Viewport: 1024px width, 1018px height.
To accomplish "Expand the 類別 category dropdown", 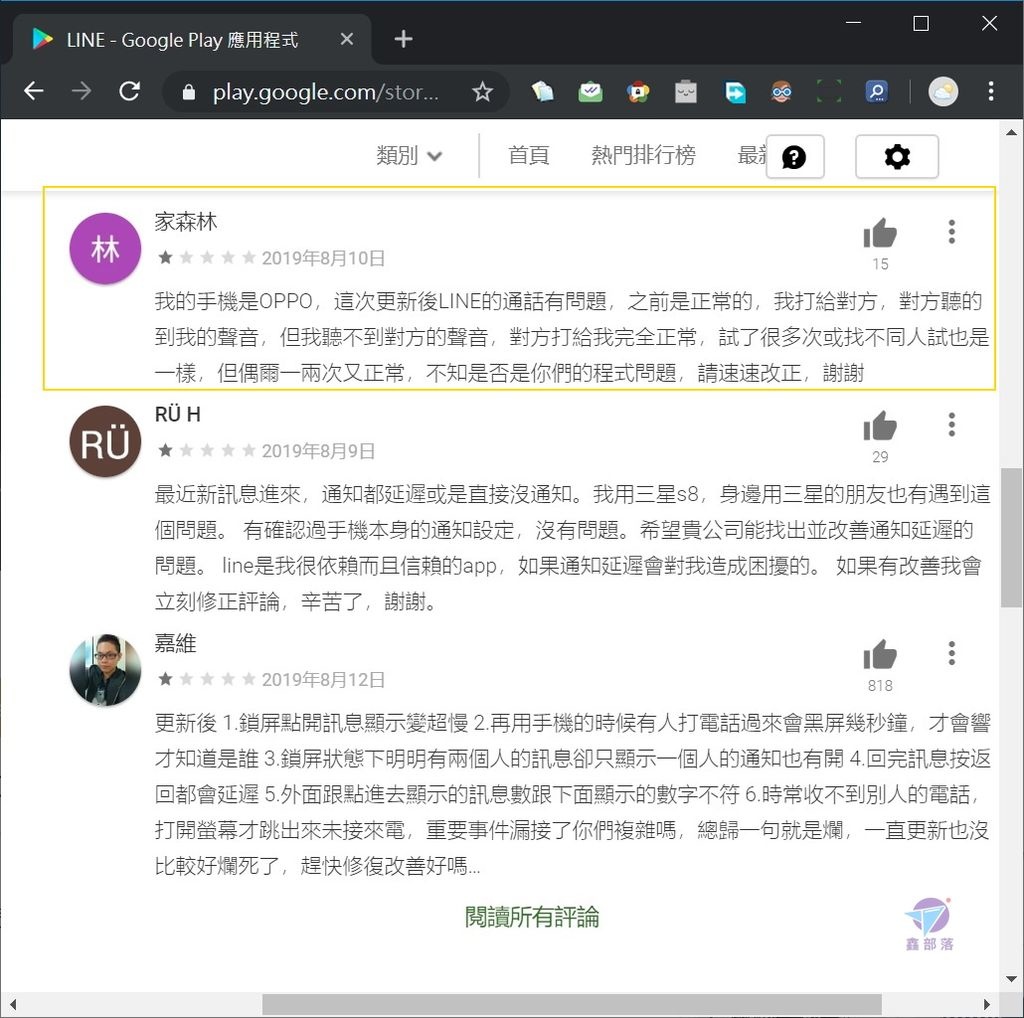I will tap(409, 155).
